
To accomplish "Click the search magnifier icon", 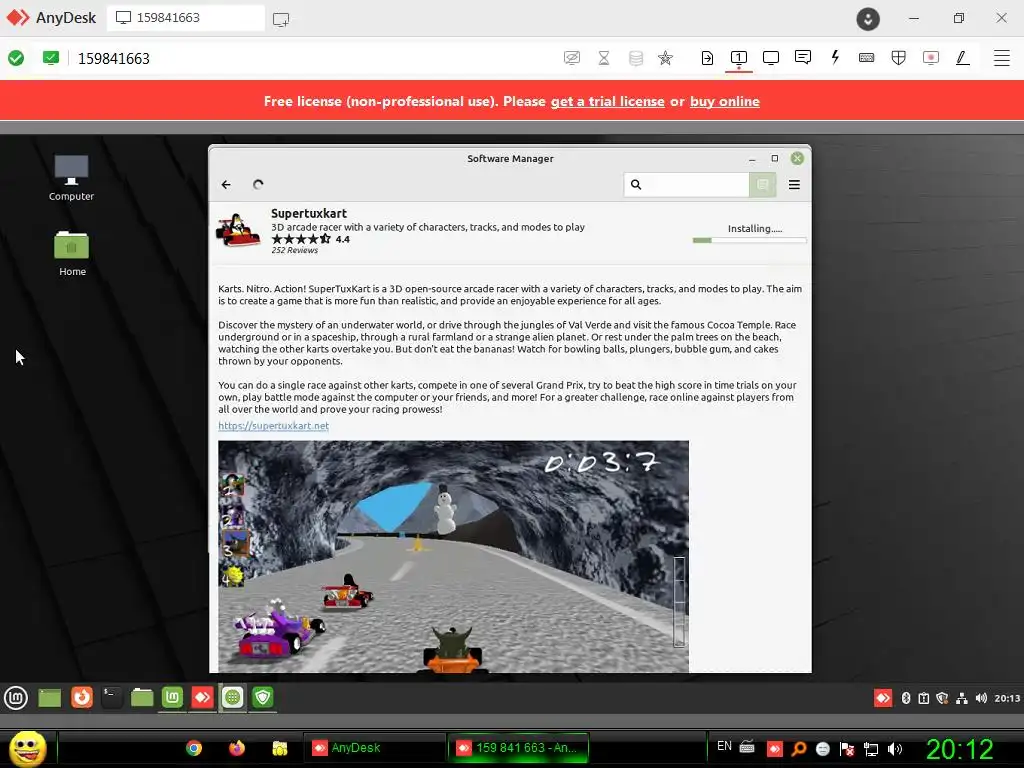I will tap(636, 185).
